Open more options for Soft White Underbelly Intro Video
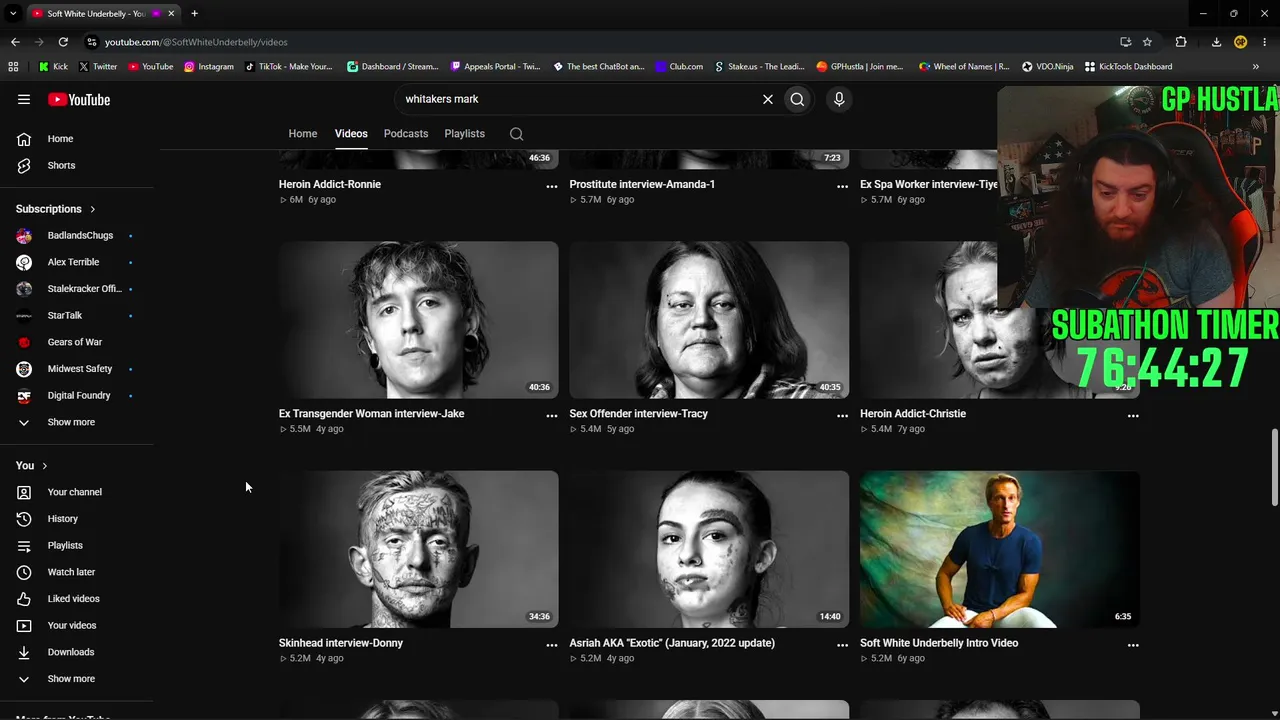Image resolution: width=1280 pixels, height=720 pixels. click(1133, 645)
